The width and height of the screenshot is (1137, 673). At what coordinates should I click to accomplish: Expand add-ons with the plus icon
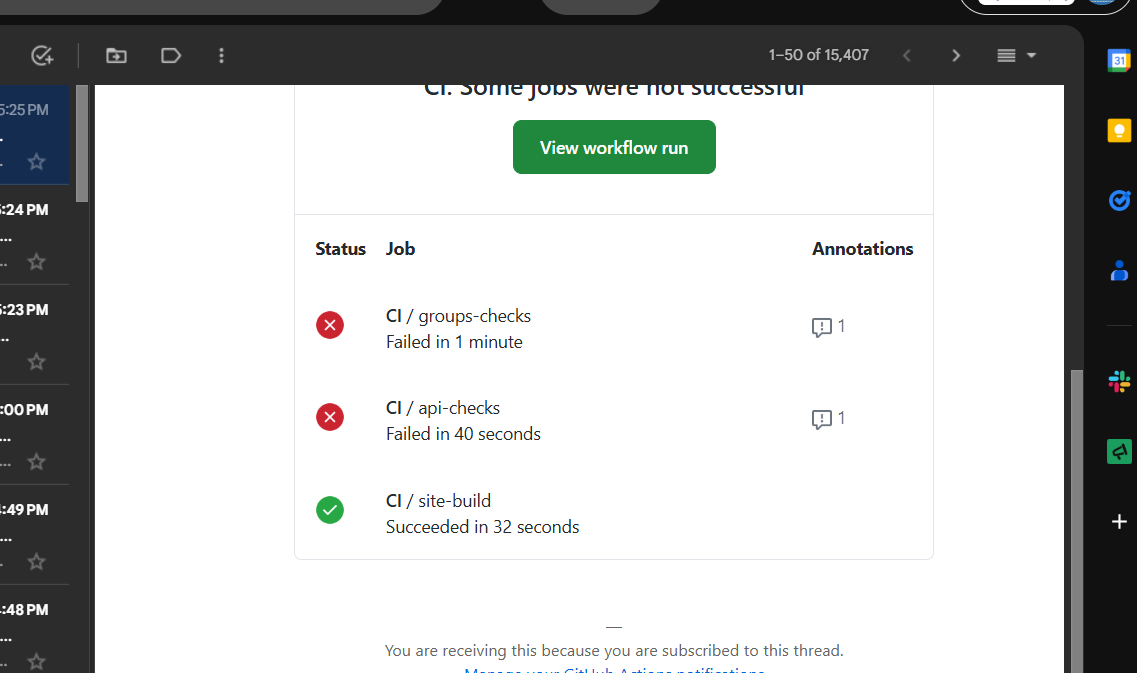[x=1119, y=521]
